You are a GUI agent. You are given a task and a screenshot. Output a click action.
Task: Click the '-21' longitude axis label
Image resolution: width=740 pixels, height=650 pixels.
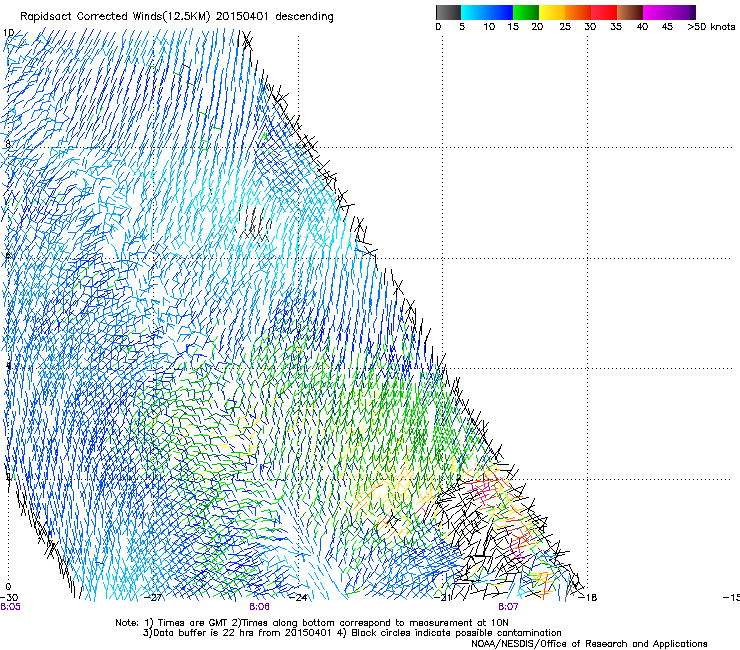point(442,598)
